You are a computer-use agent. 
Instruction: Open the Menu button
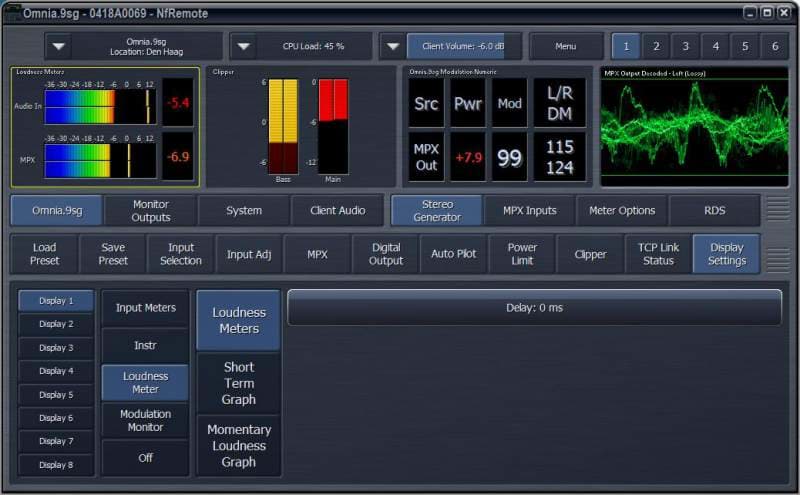[x=566, y=46]
